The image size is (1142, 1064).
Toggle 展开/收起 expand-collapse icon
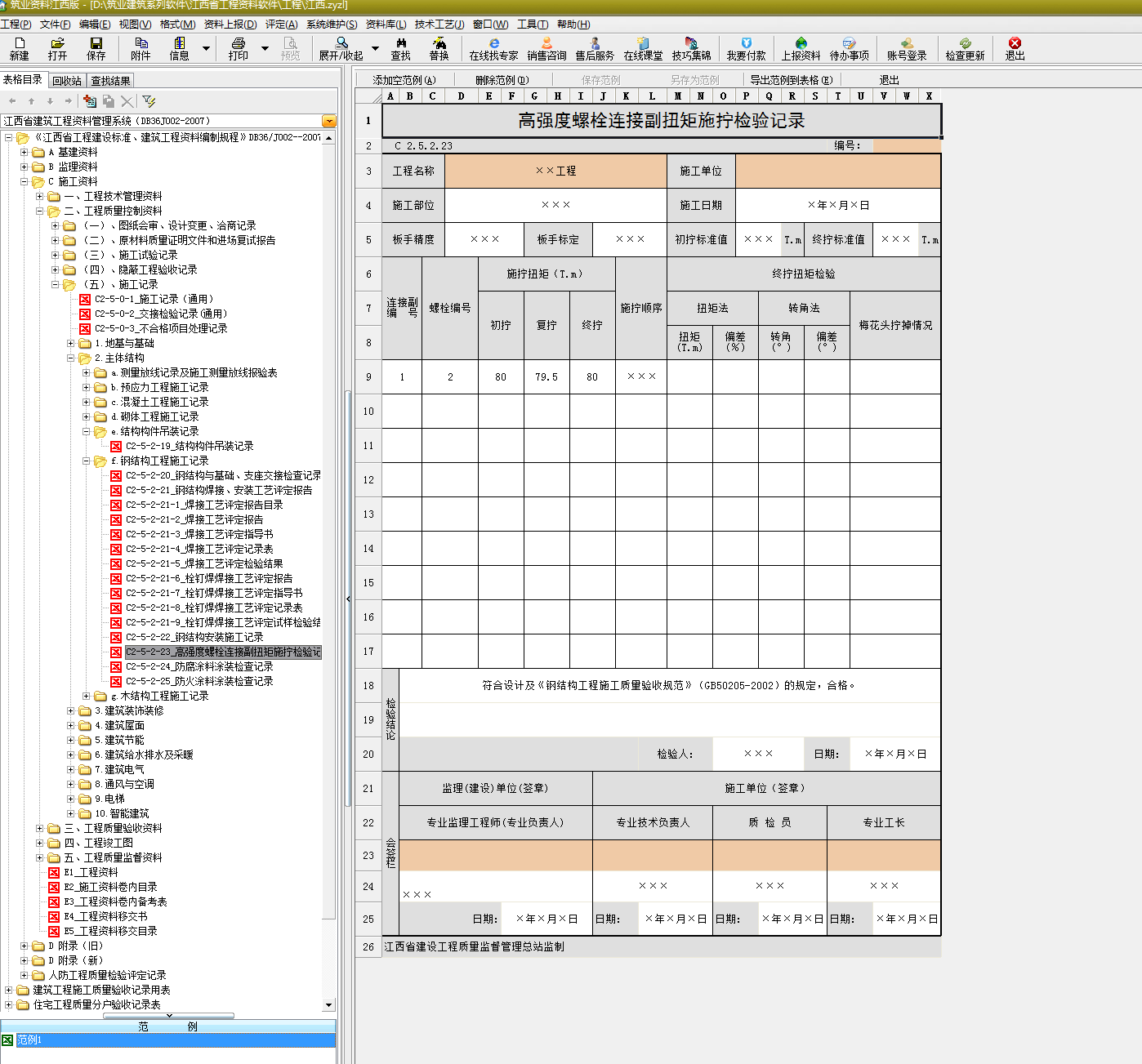[341, 48]
